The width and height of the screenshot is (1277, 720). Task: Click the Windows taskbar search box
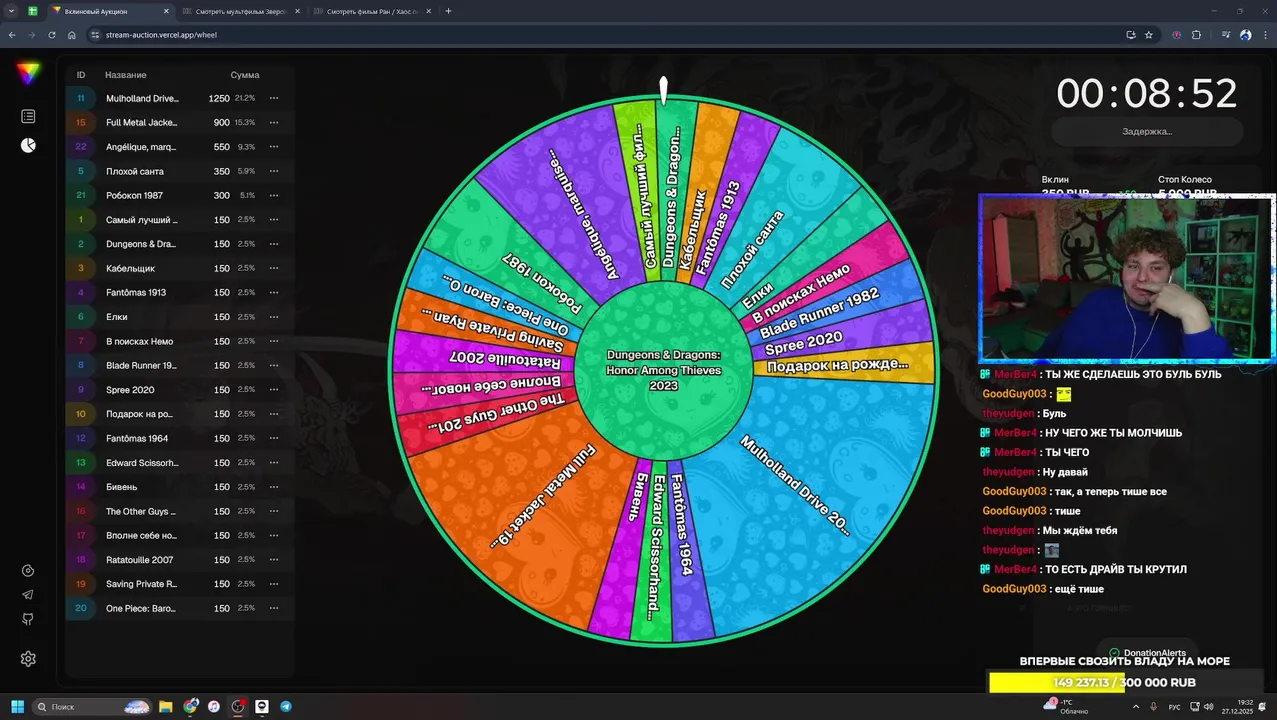coord(92,707)
